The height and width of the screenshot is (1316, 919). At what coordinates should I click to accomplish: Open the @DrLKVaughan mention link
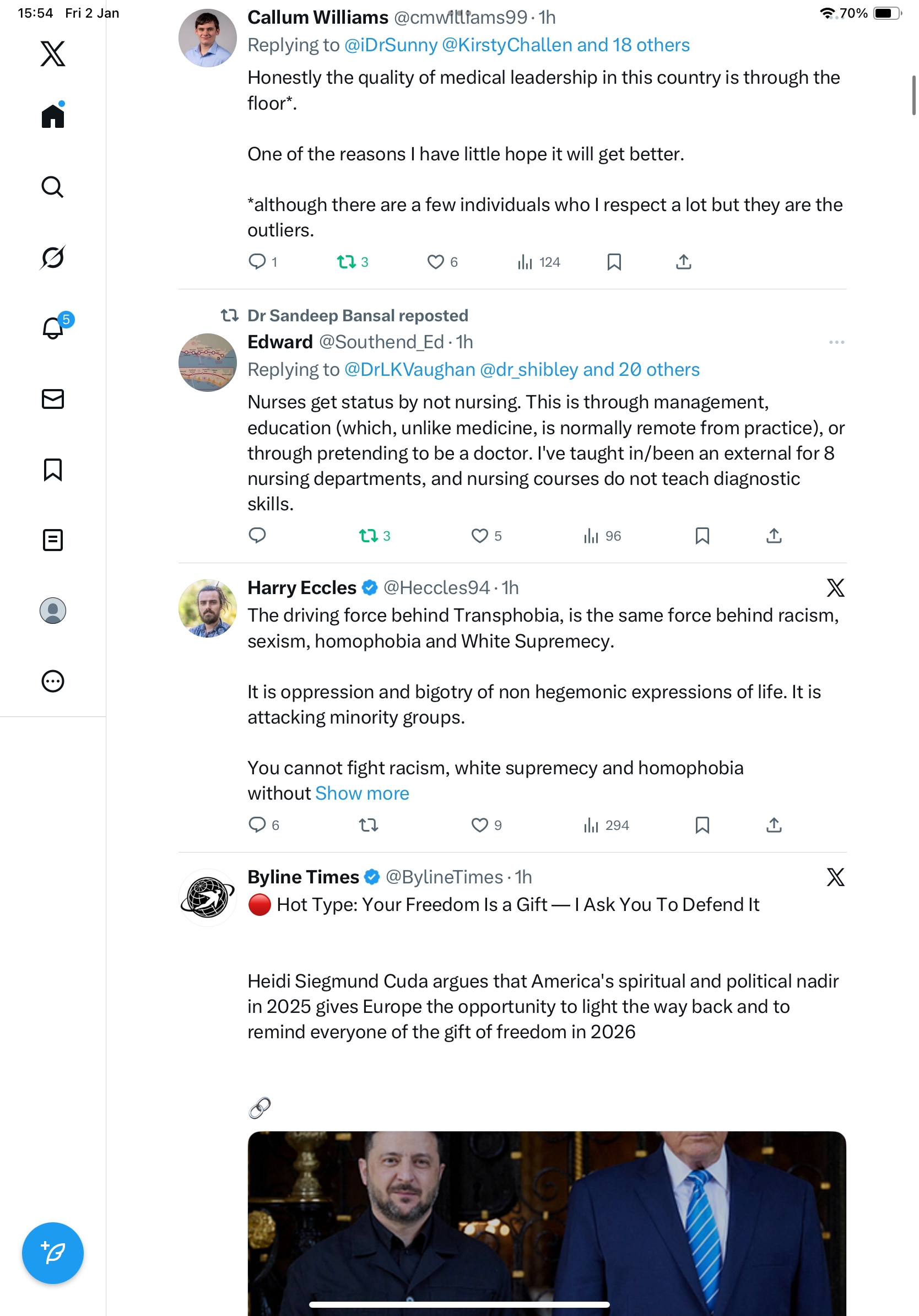point(410,370)
